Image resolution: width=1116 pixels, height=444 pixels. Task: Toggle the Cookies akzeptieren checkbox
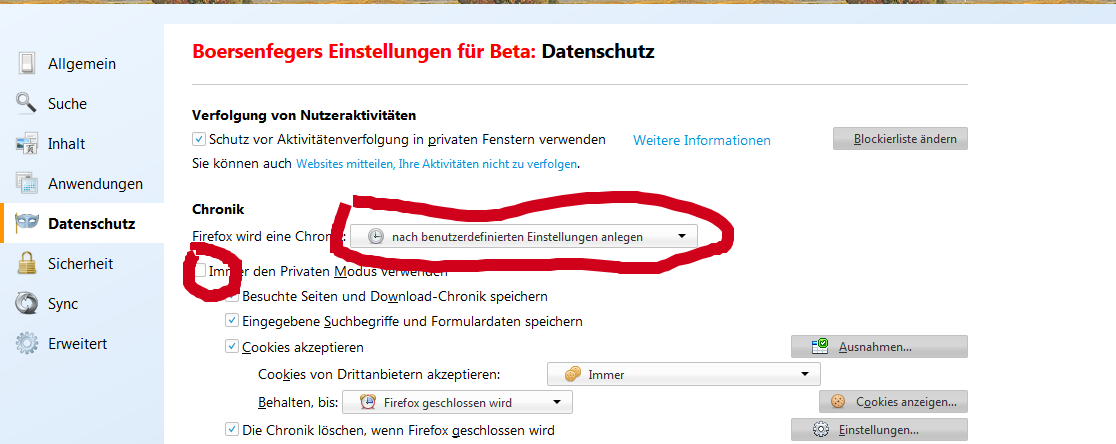click(x=232, y=347)
